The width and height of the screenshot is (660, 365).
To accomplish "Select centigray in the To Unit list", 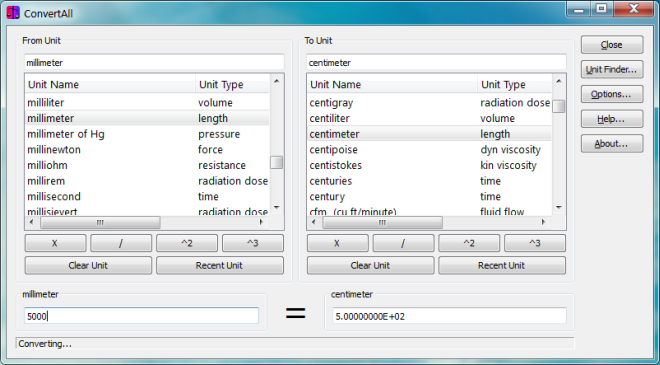I will 429,103.
